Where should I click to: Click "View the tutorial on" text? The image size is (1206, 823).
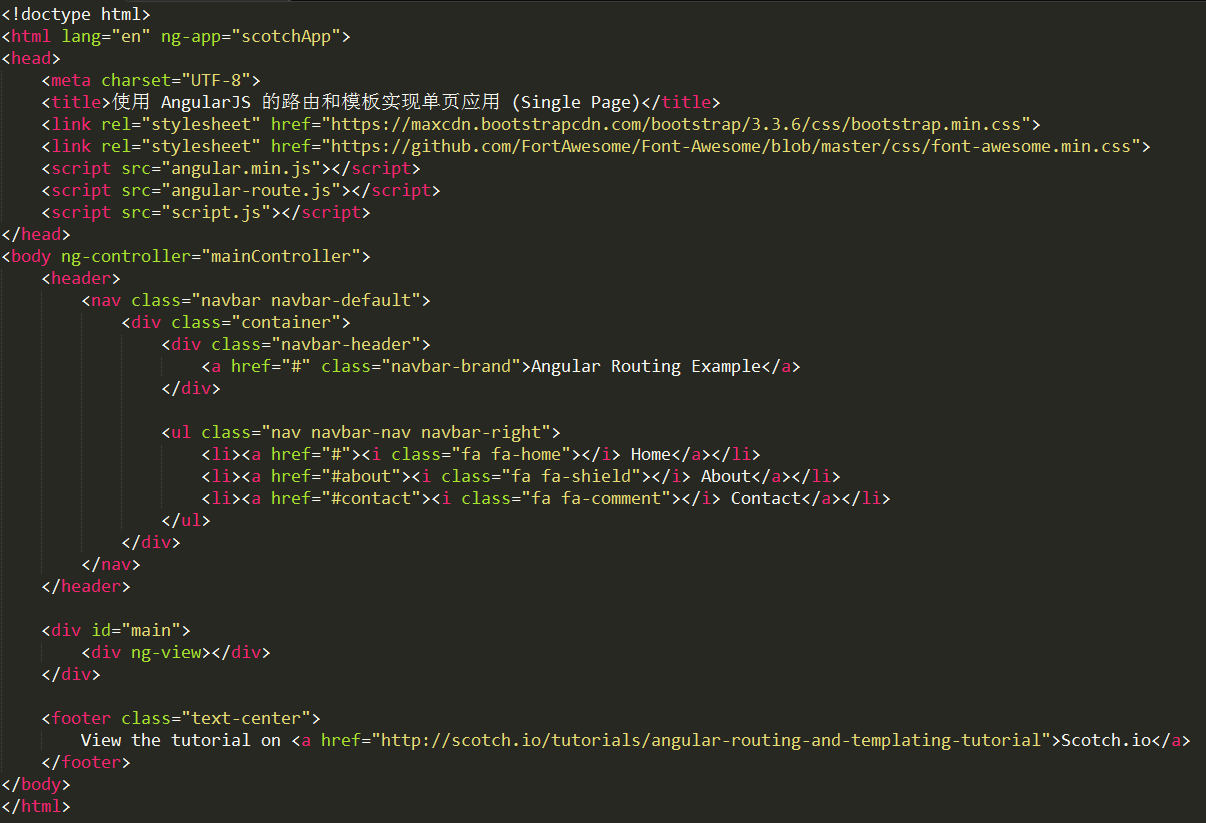[x=181, y=740]
